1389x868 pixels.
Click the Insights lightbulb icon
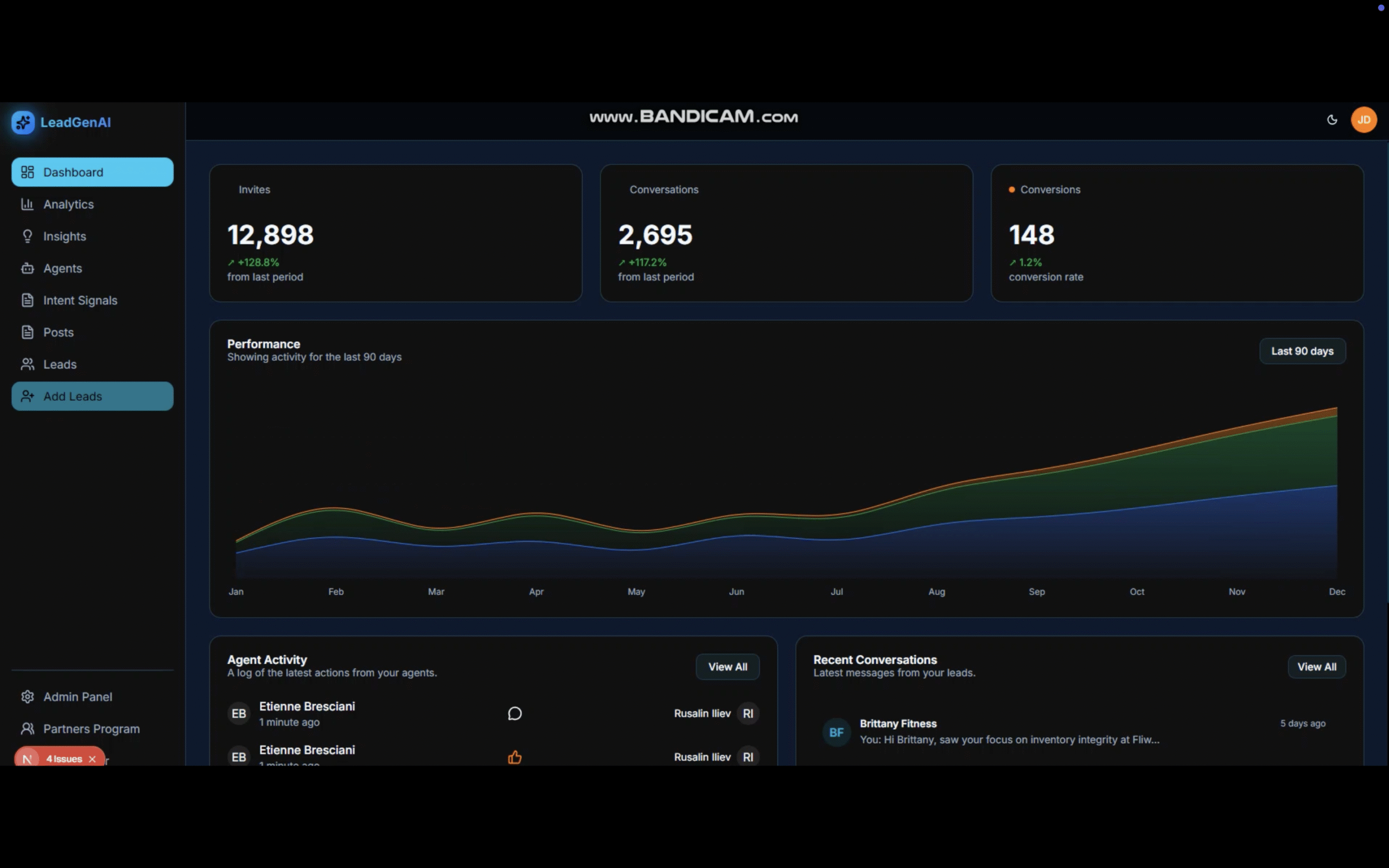[28, 237]
